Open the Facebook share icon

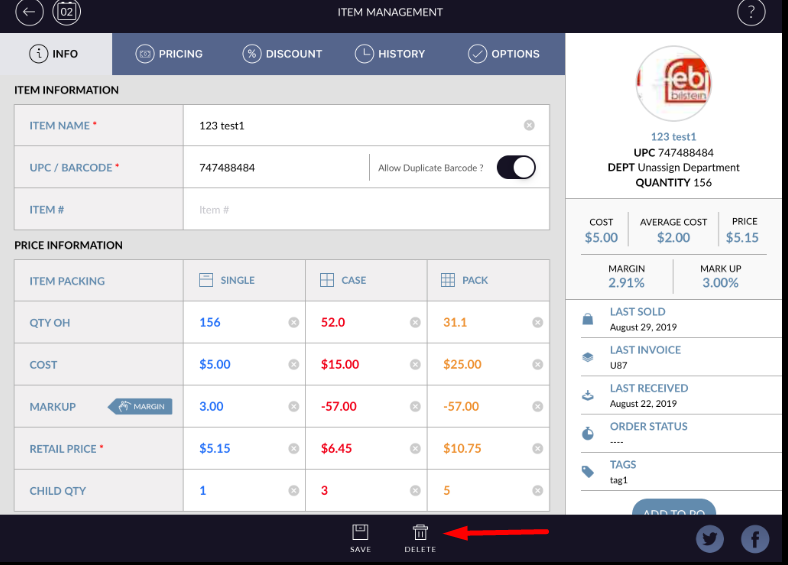755,540
